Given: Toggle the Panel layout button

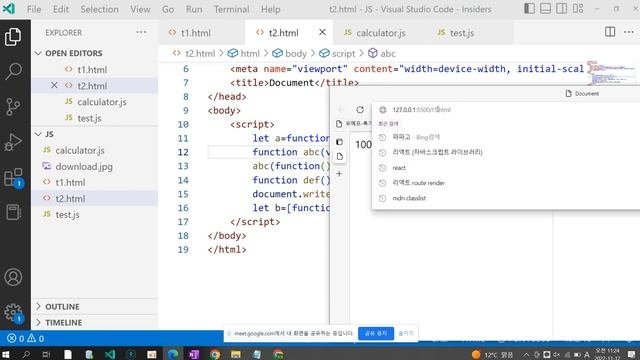Looking at the screenshot, I should coord(545,9).
